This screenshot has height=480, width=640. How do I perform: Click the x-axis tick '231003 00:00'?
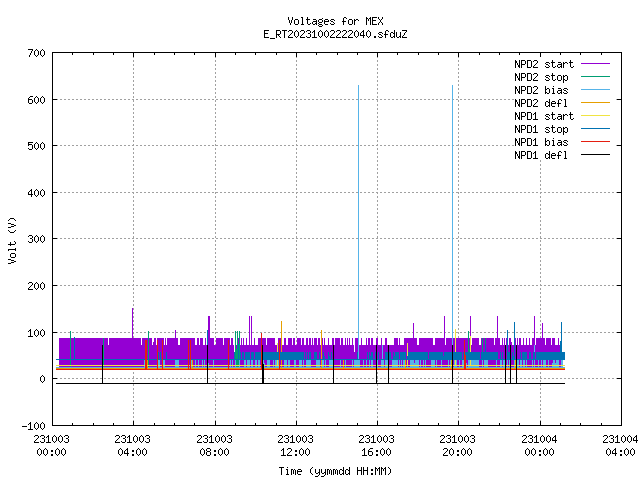pos(51,446)
